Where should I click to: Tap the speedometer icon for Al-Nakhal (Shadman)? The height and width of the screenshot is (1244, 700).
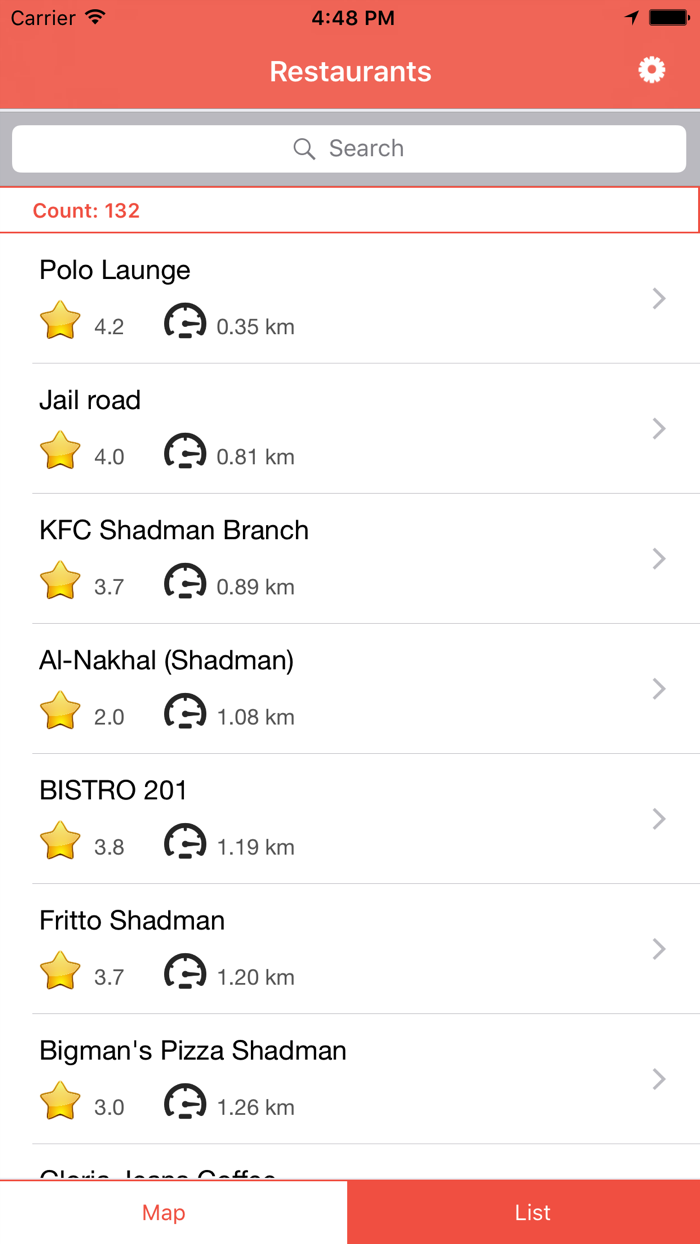pos(185,710)
